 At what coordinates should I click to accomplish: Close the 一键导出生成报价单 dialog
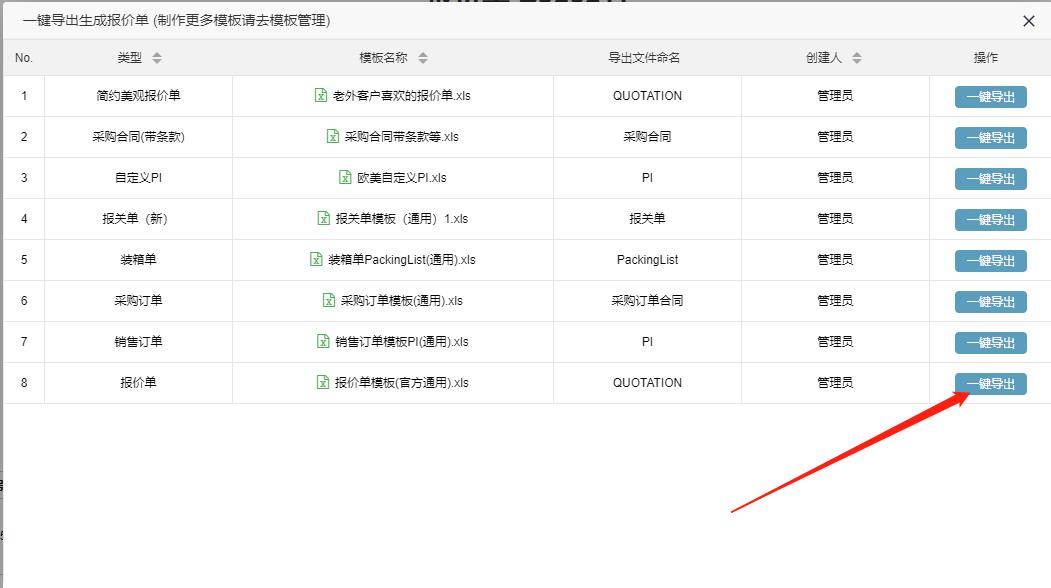(x=1029, y=20)
